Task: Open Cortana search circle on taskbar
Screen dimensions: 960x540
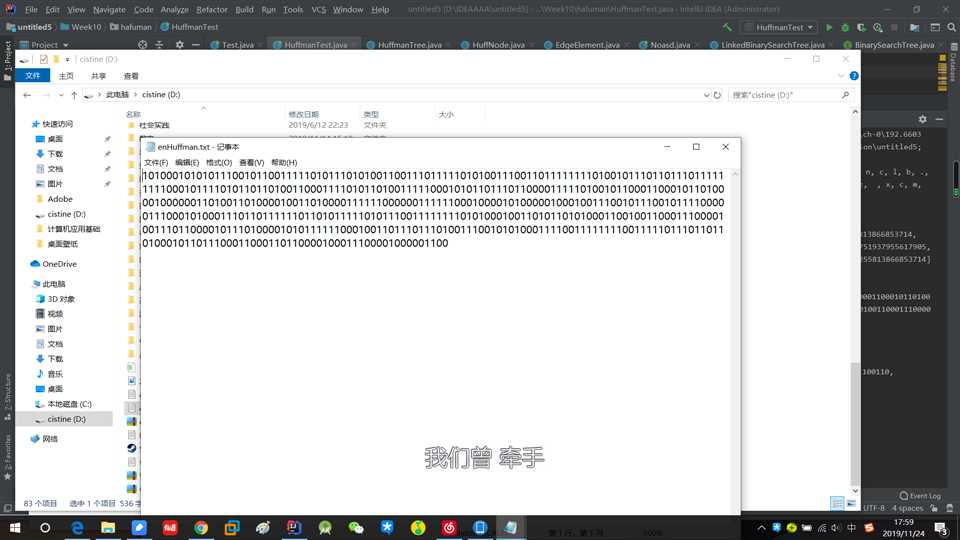Action: pyautogui.click(x=45, y=527)
